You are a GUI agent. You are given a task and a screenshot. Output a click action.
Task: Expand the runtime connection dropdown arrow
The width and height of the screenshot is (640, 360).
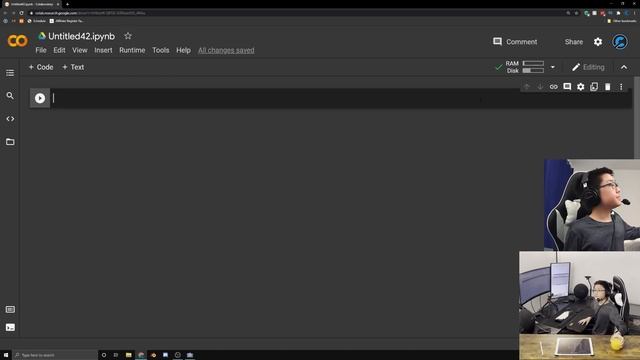552,67
